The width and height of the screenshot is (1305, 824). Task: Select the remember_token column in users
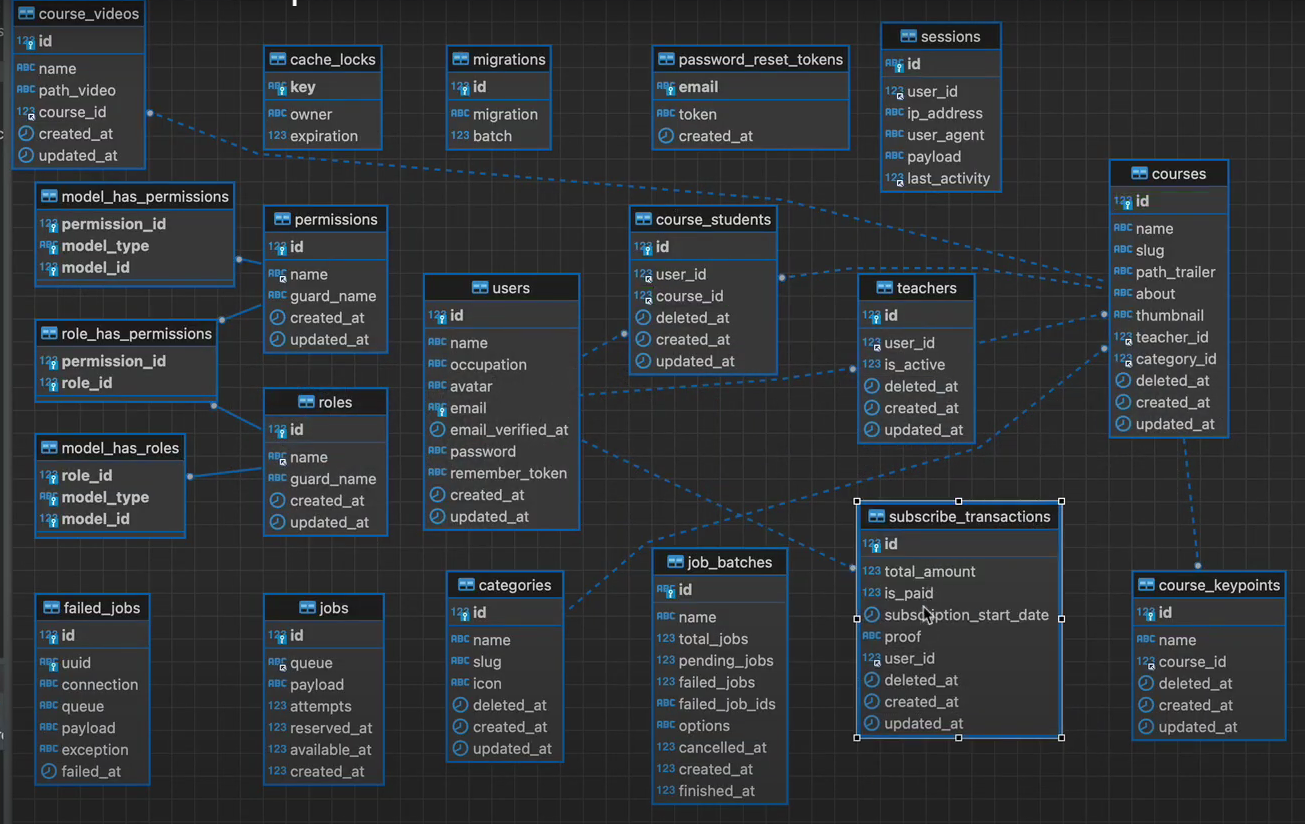coord(508,474)
